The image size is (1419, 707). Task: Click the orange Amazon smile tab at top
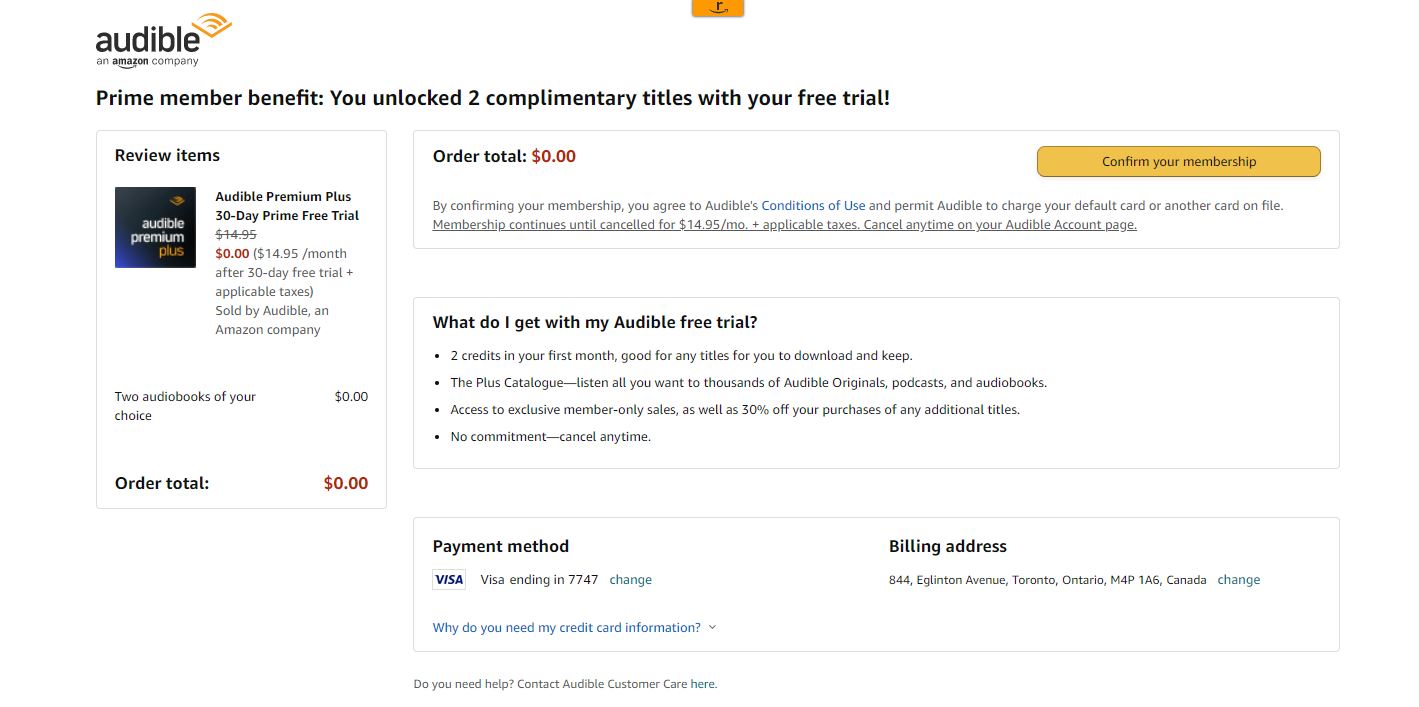point(717,8)
